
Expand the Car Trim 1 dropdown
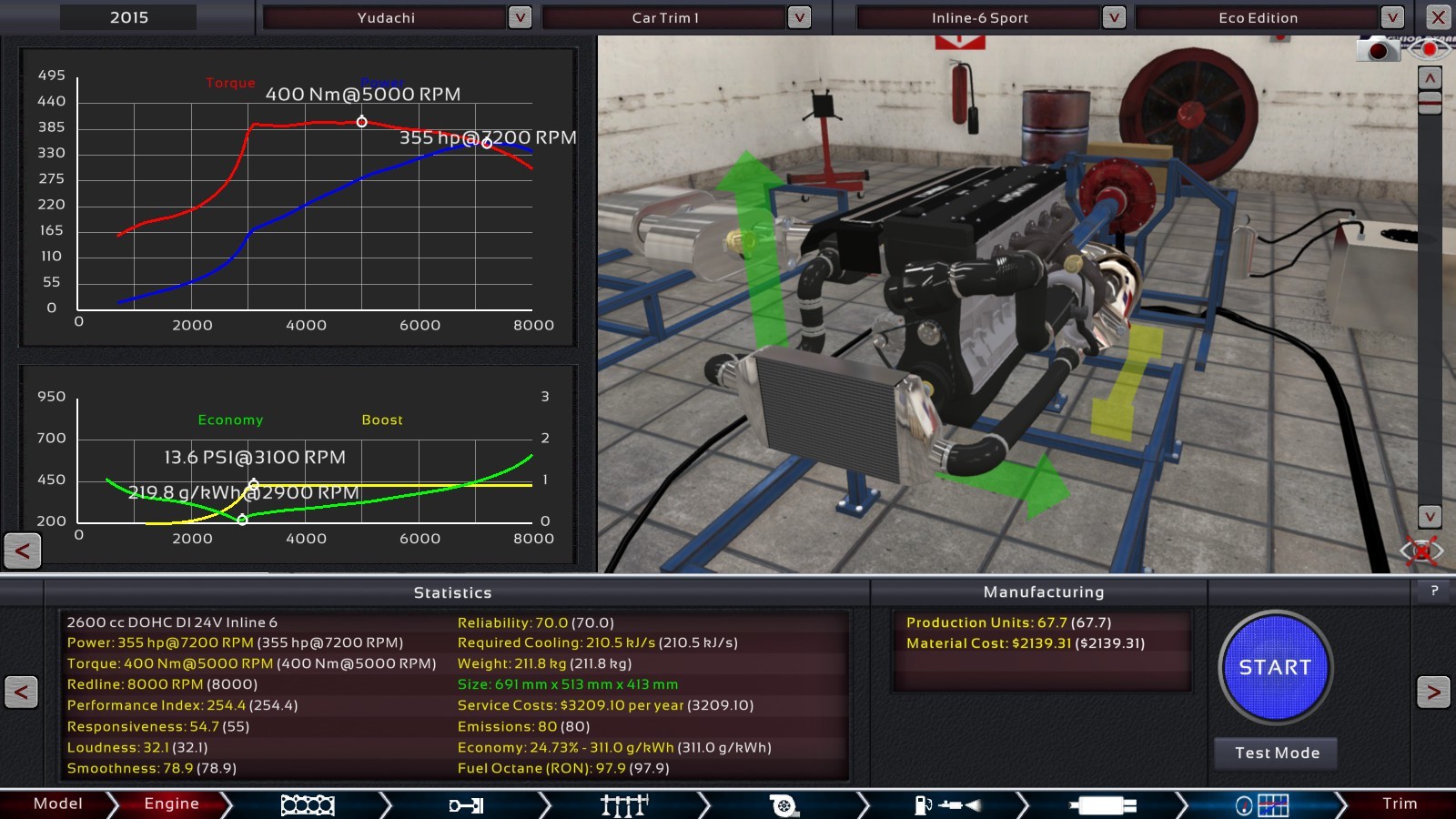799,17
